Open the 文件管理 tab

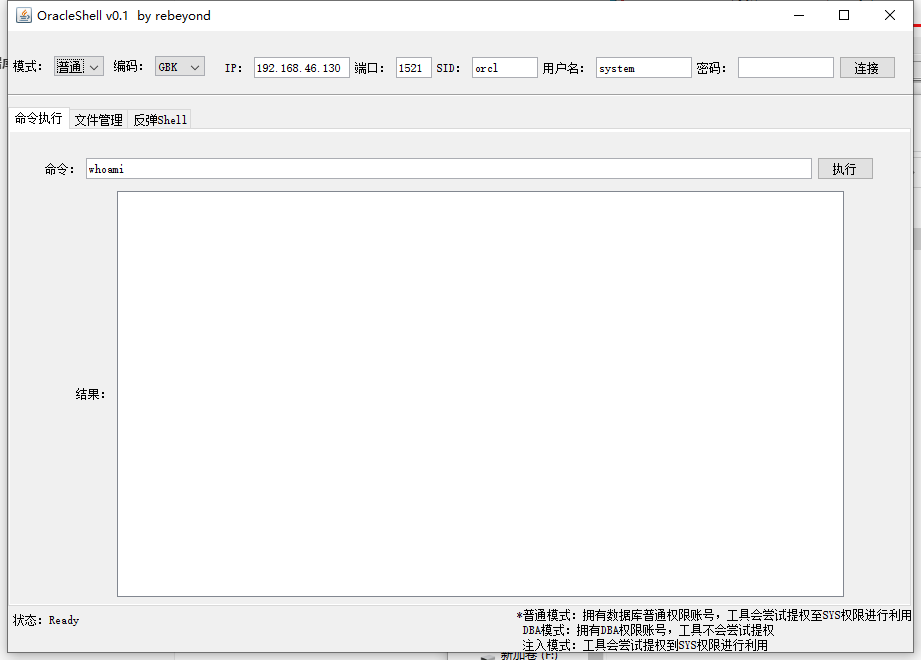pos(98,120)
